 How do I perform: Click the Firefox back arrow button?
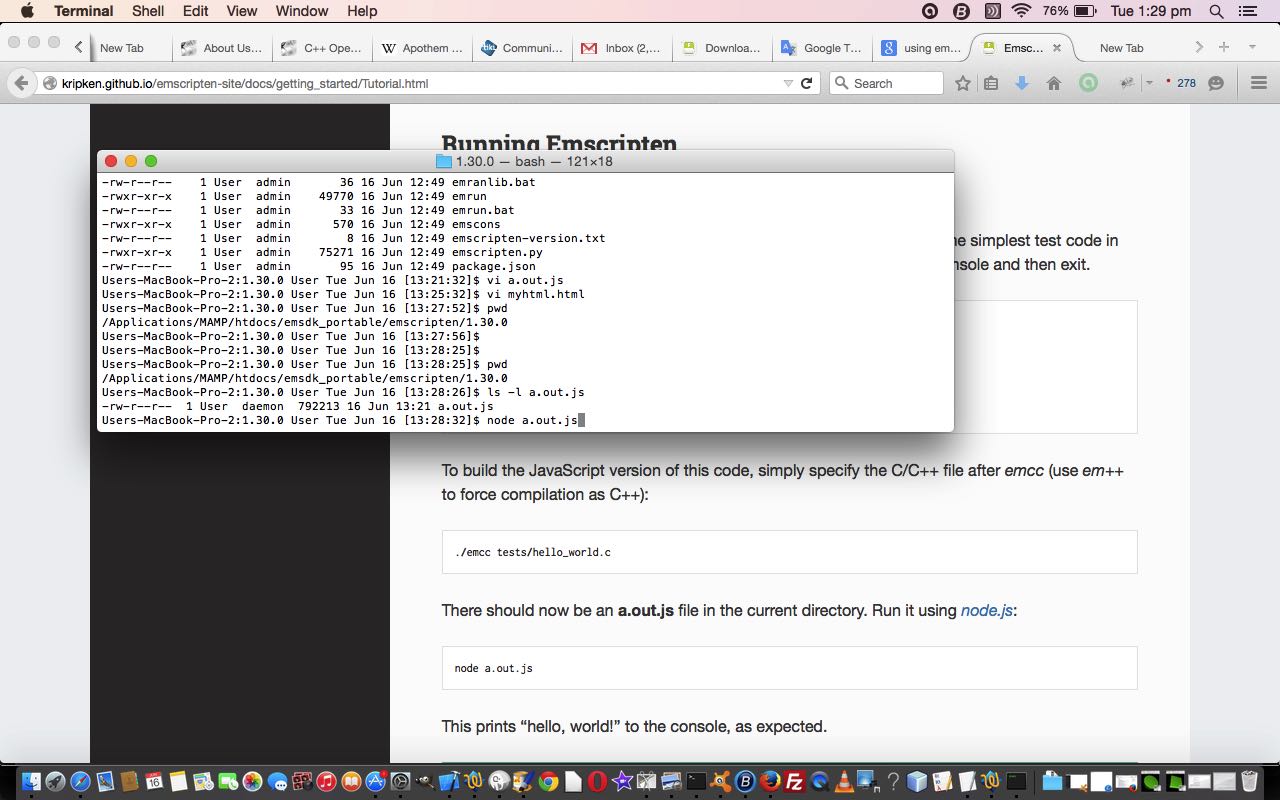click(21, 83)
